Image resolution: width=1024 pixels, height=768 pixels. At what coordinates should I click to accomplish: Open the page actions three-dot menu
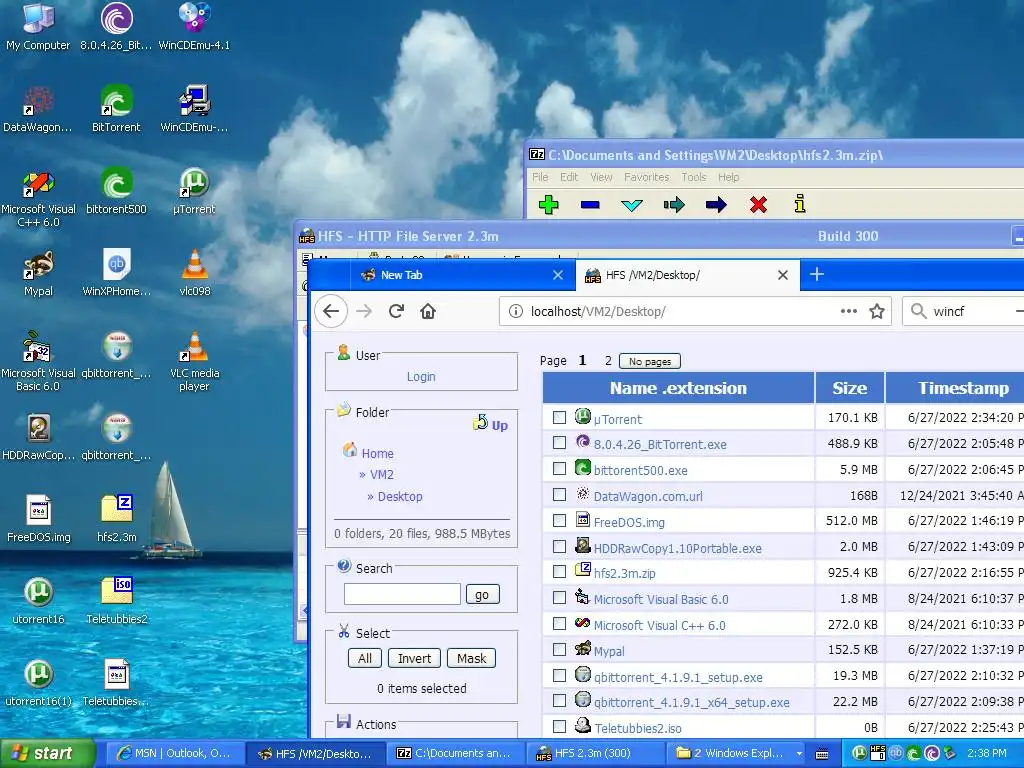(848, 312)
